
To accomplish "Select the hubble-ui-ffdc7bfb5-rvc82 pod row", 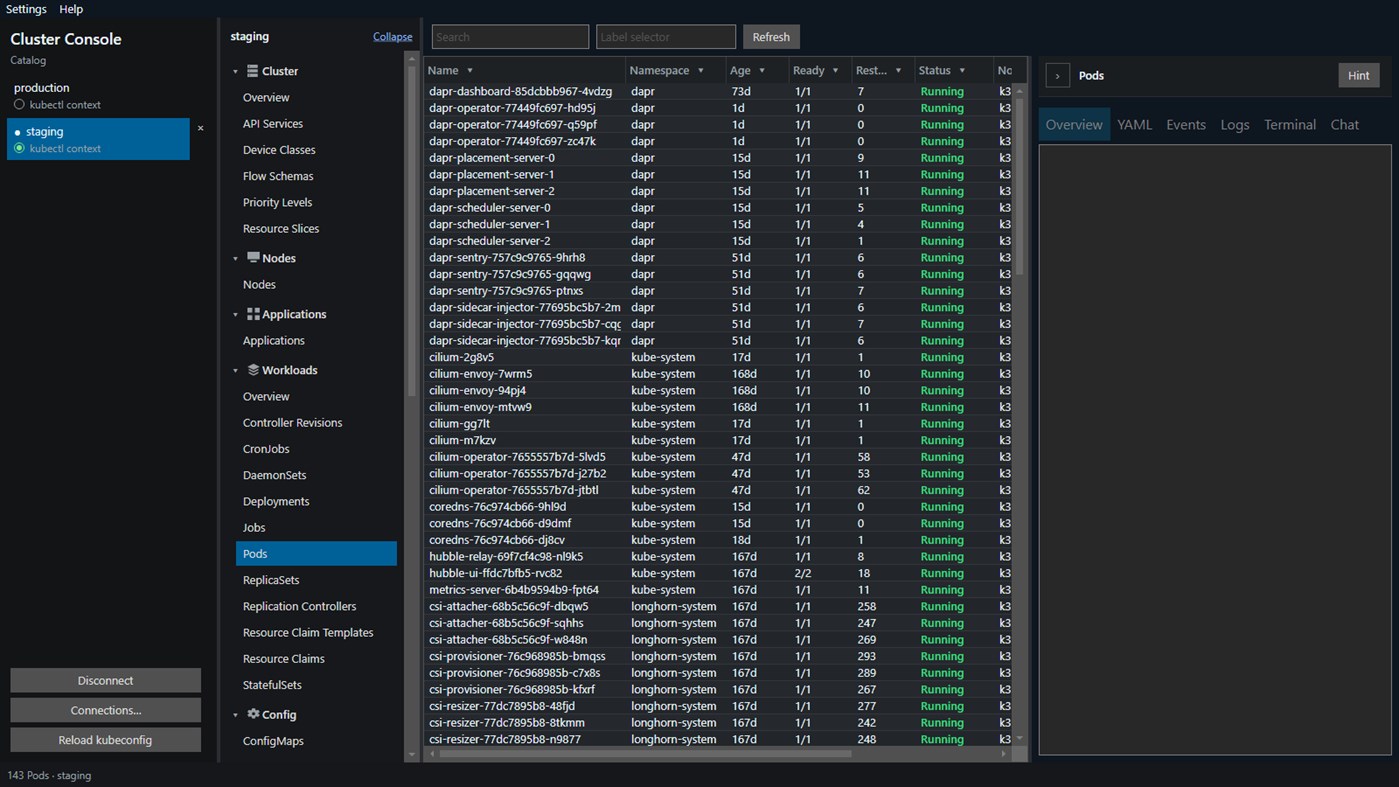I will (719, 573).
